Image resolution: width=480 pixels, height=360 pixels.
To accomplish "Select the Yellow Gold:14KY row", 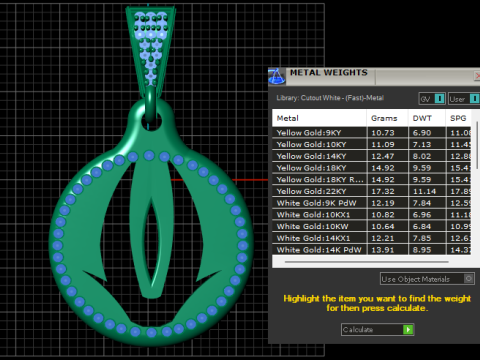I will tap(372, 156).
